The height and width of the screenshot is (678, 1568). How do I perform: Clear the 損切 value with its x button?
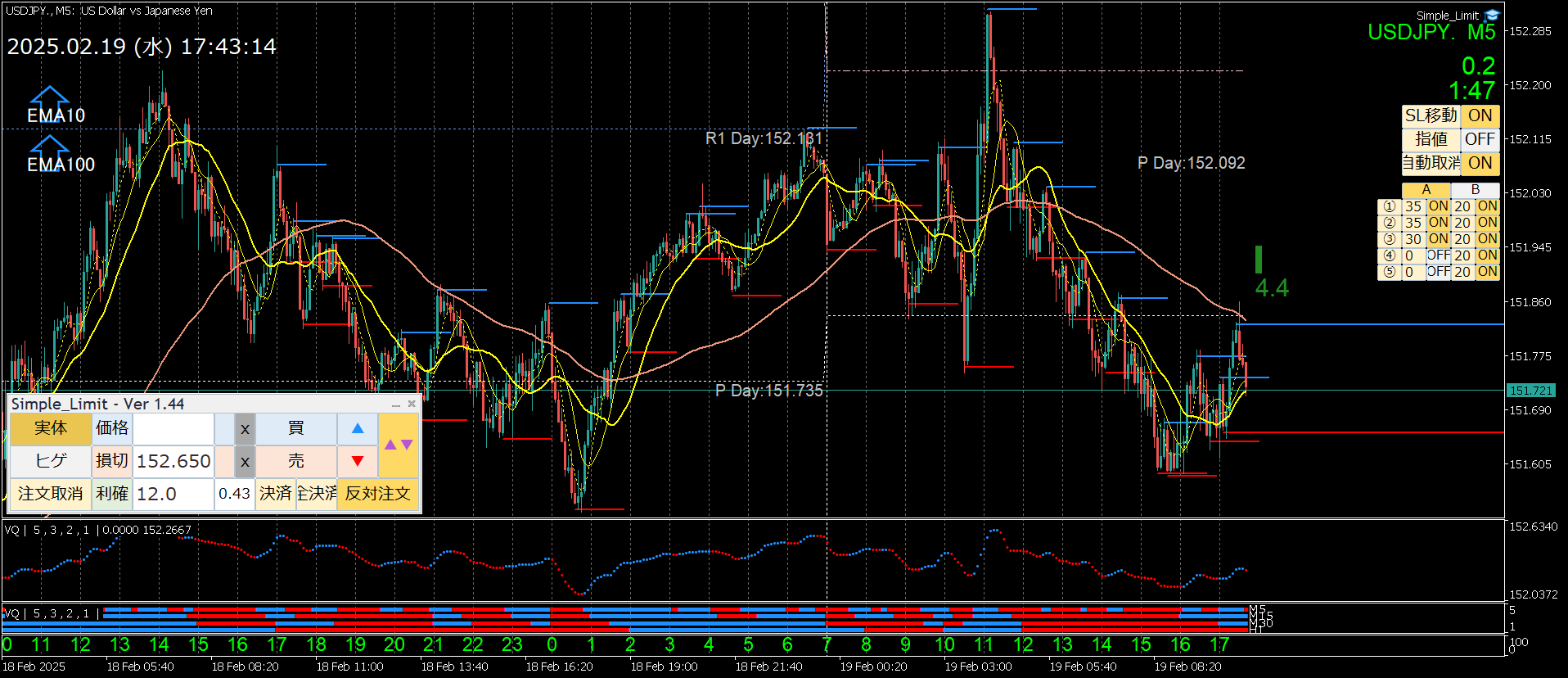pyautogui.click(x=245, y=462)
